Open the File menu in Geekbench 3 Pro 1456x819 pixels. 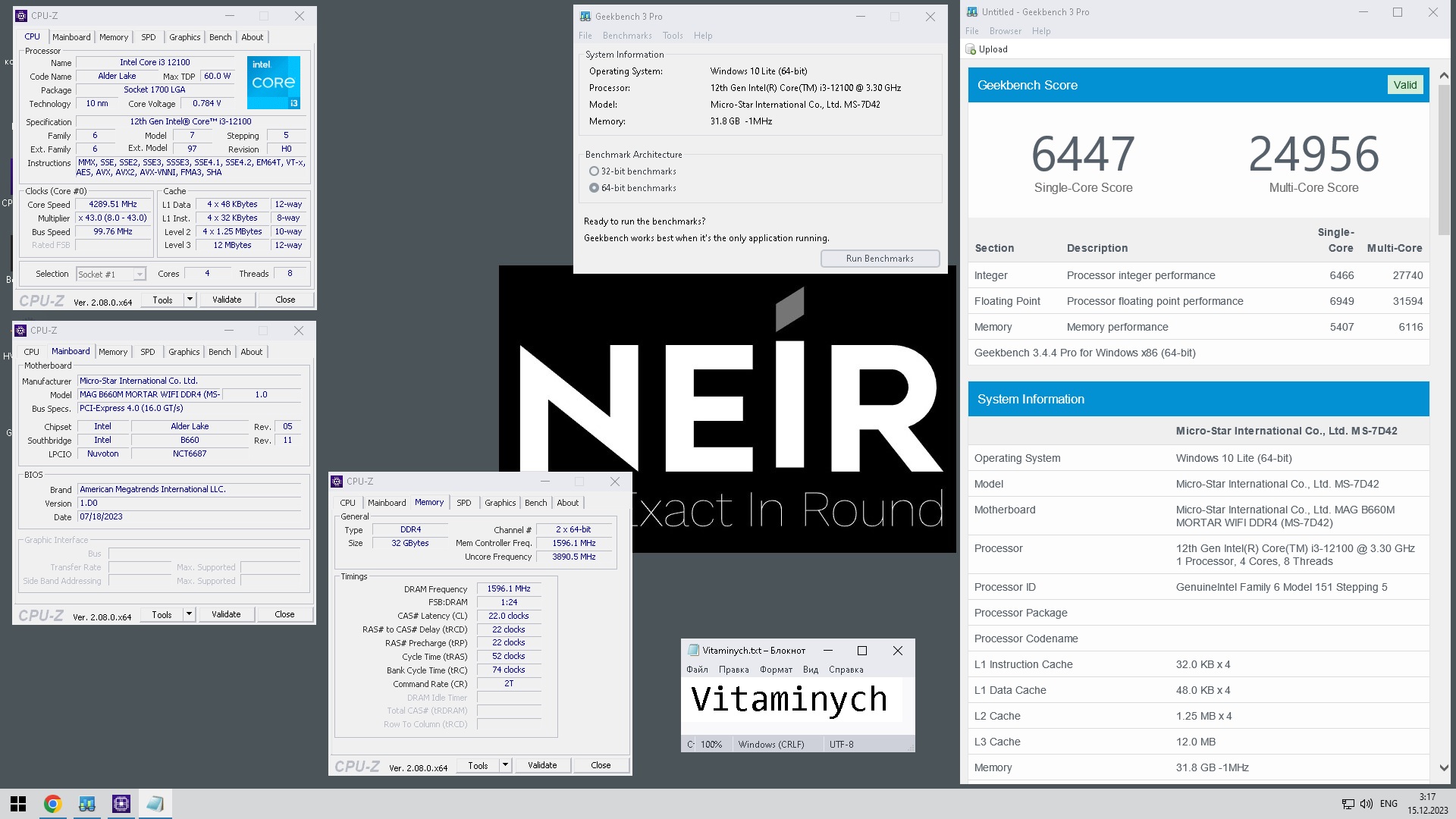coord(585,36)
